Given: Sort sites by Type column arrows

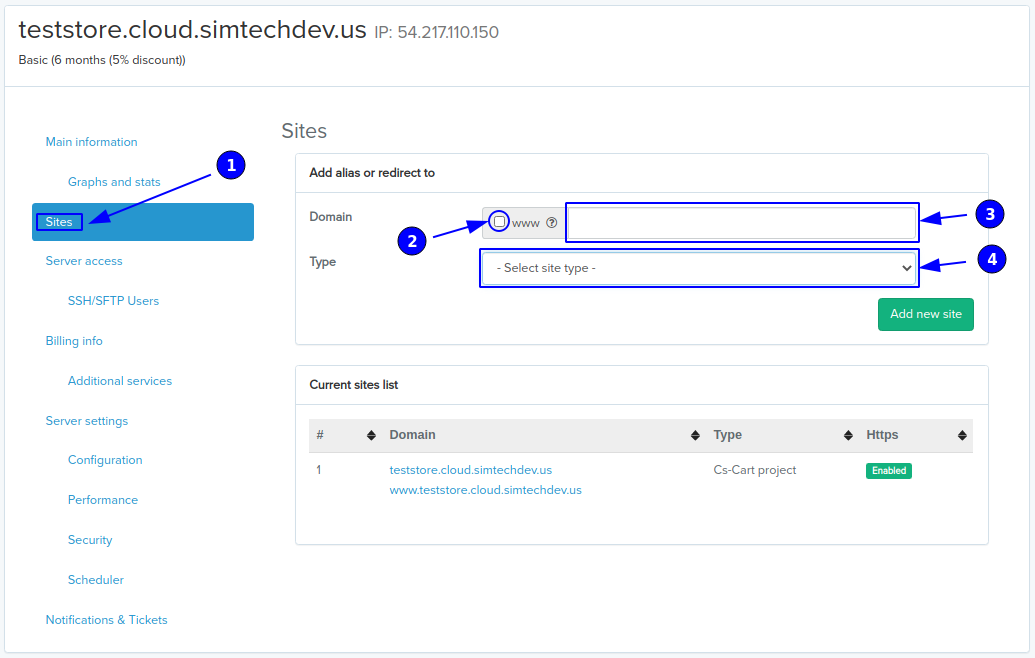Looking at the screenshot, I should pos(848,436).
